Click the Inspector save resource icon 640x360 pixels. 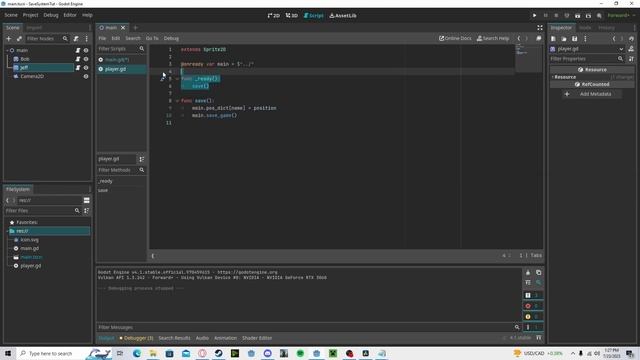[x=574, y=38]
